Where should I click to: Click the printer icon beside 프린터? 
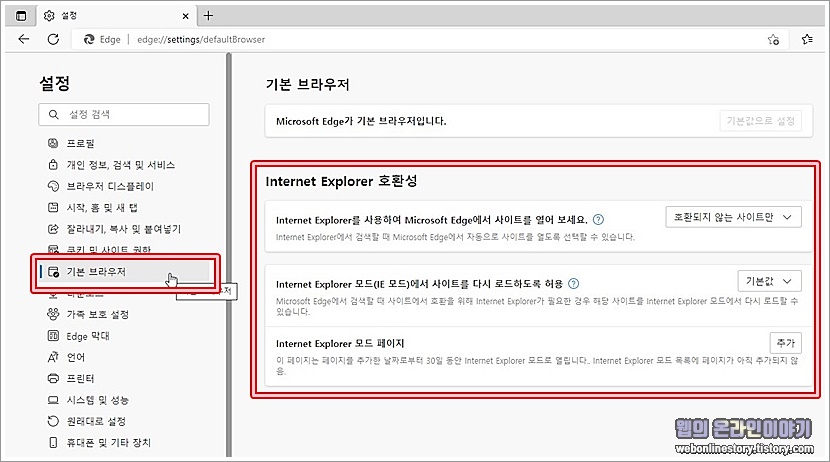53,378
